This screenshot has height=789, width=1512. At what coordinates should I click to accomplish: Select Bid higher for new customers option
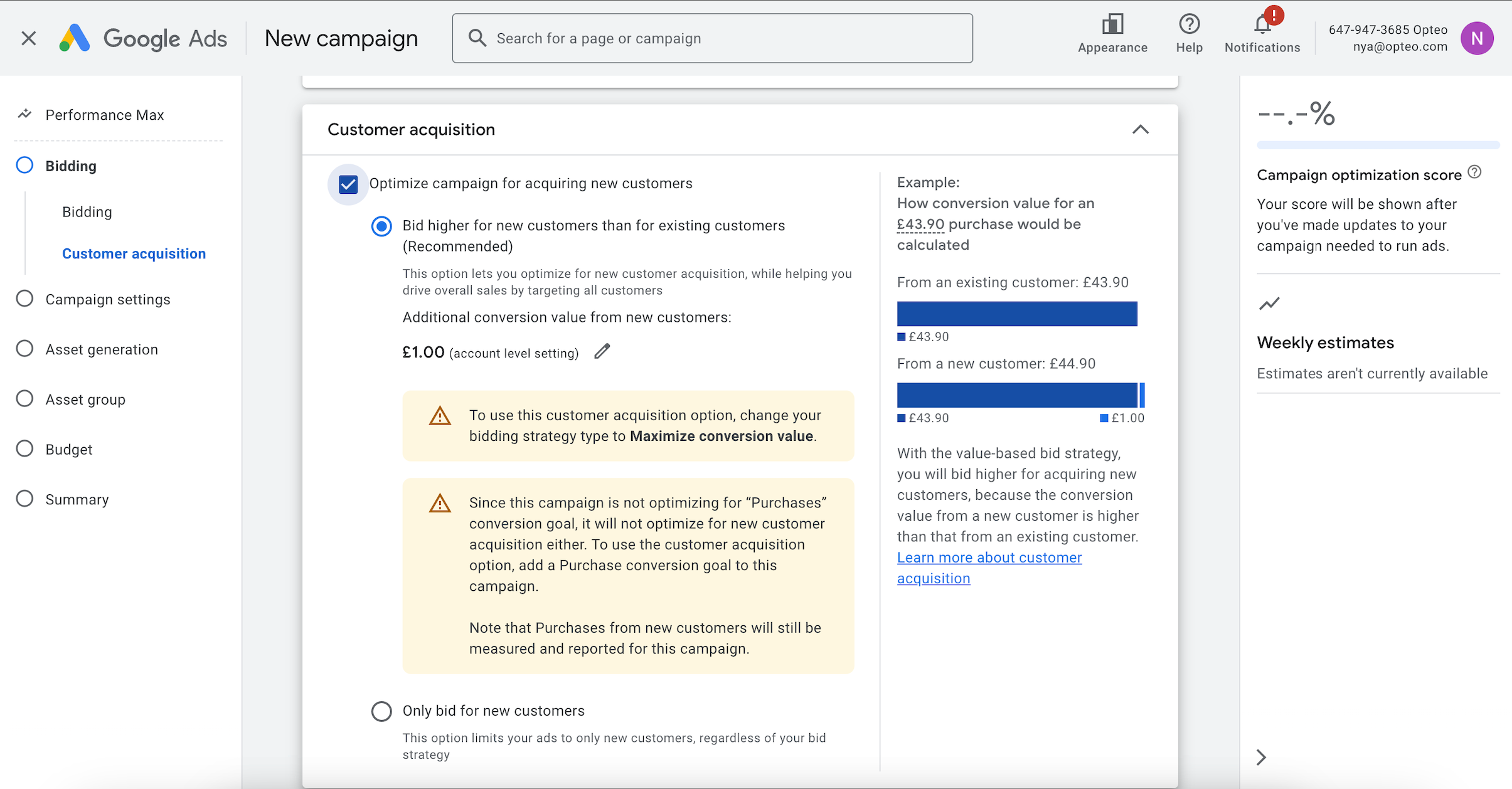click(381, 226)
